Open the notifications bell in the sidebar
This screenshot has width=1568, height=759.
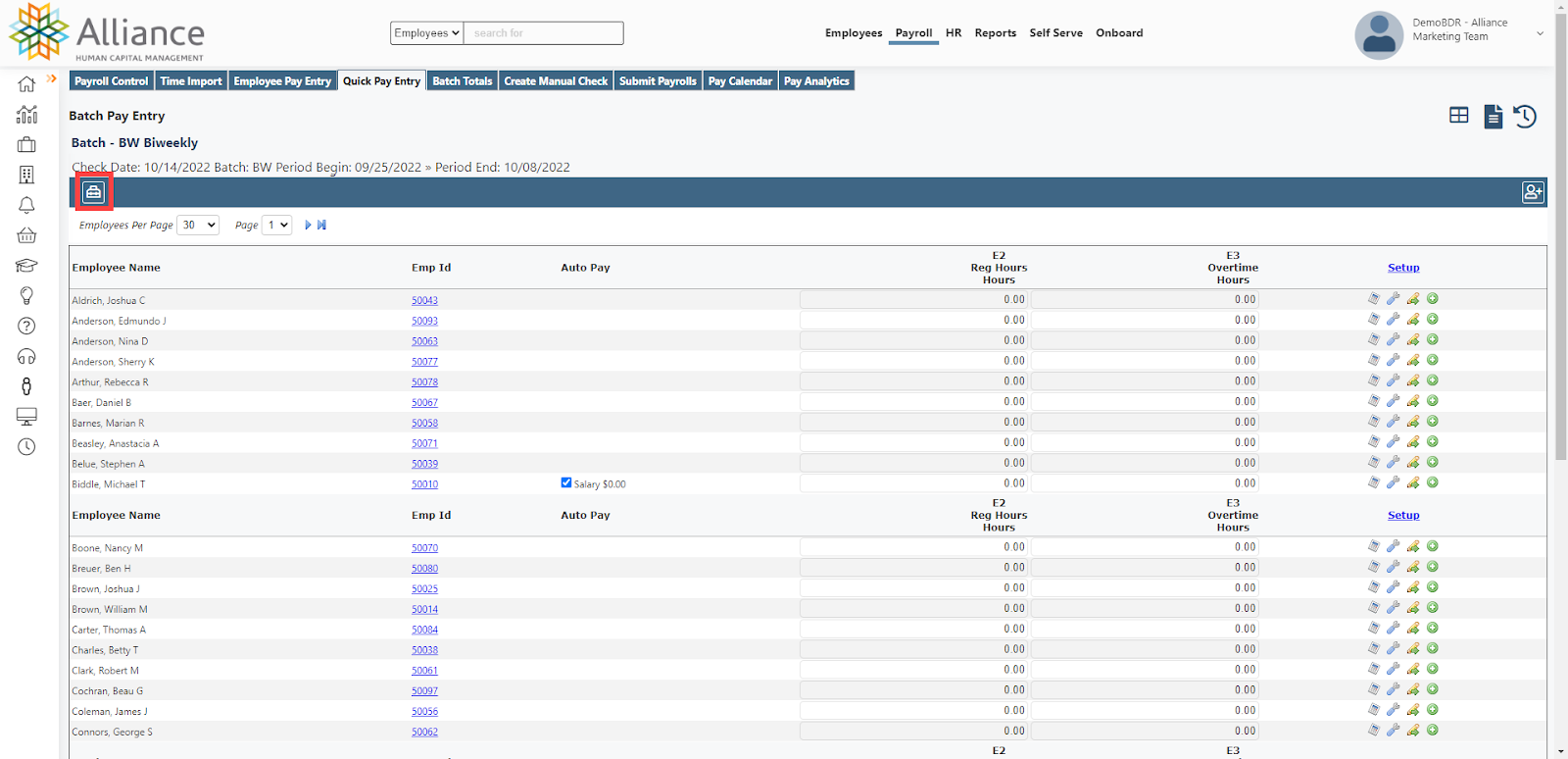[x=26, y=205]
